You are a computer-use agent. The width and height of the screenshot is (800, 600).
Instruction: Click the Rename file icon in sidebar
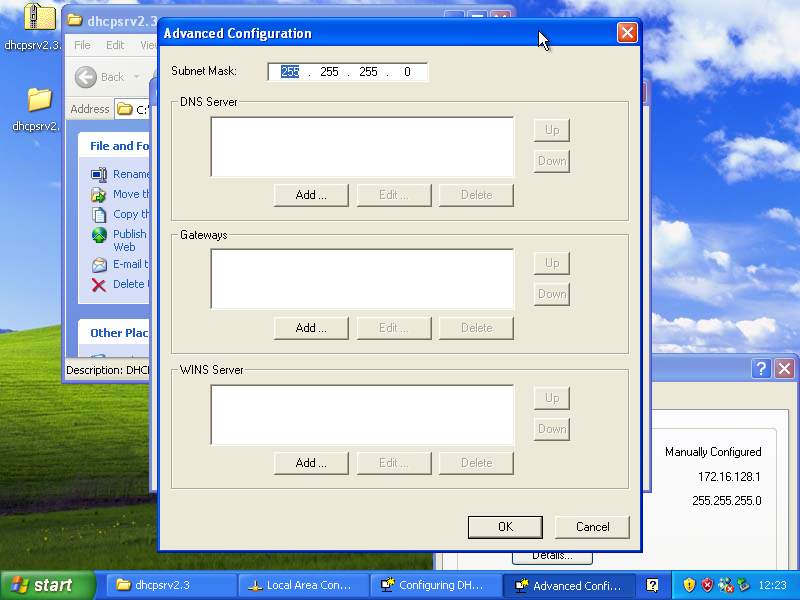click(99, 174)
